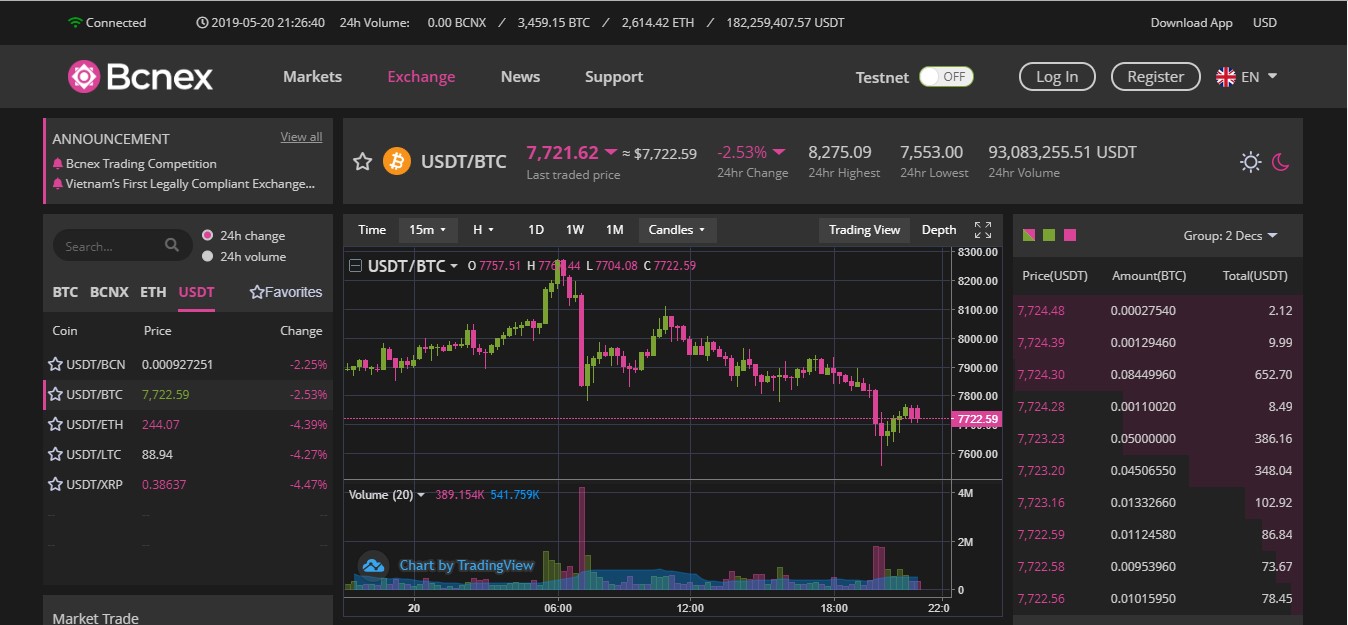The width and height of the screenshot is (1348, 625).
Task: Open View all announcements link
Action: point(301,136)
